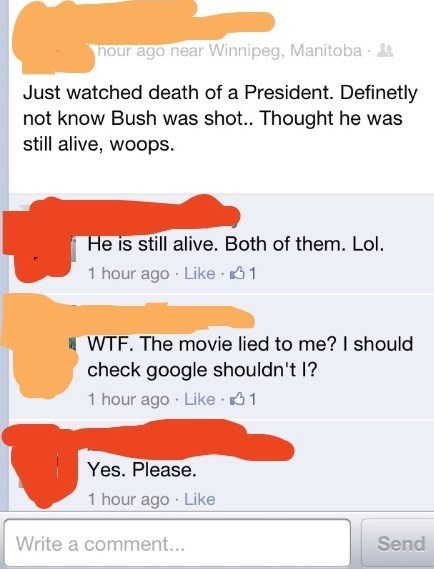Image resolution: width=434 pixels, height=569 pixels.
Task: Click the "Write a comment..." field
Action: [177, 543]
